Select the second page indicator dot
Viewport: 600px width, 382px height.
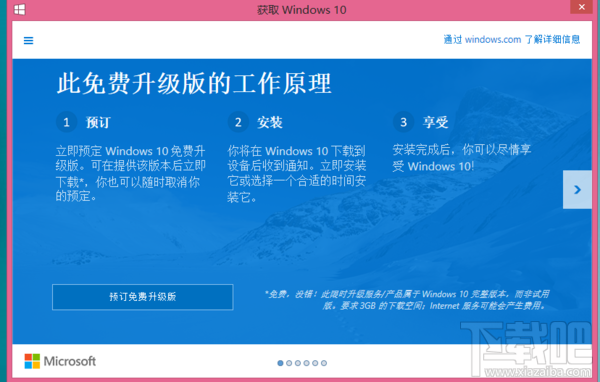(289, 363)
